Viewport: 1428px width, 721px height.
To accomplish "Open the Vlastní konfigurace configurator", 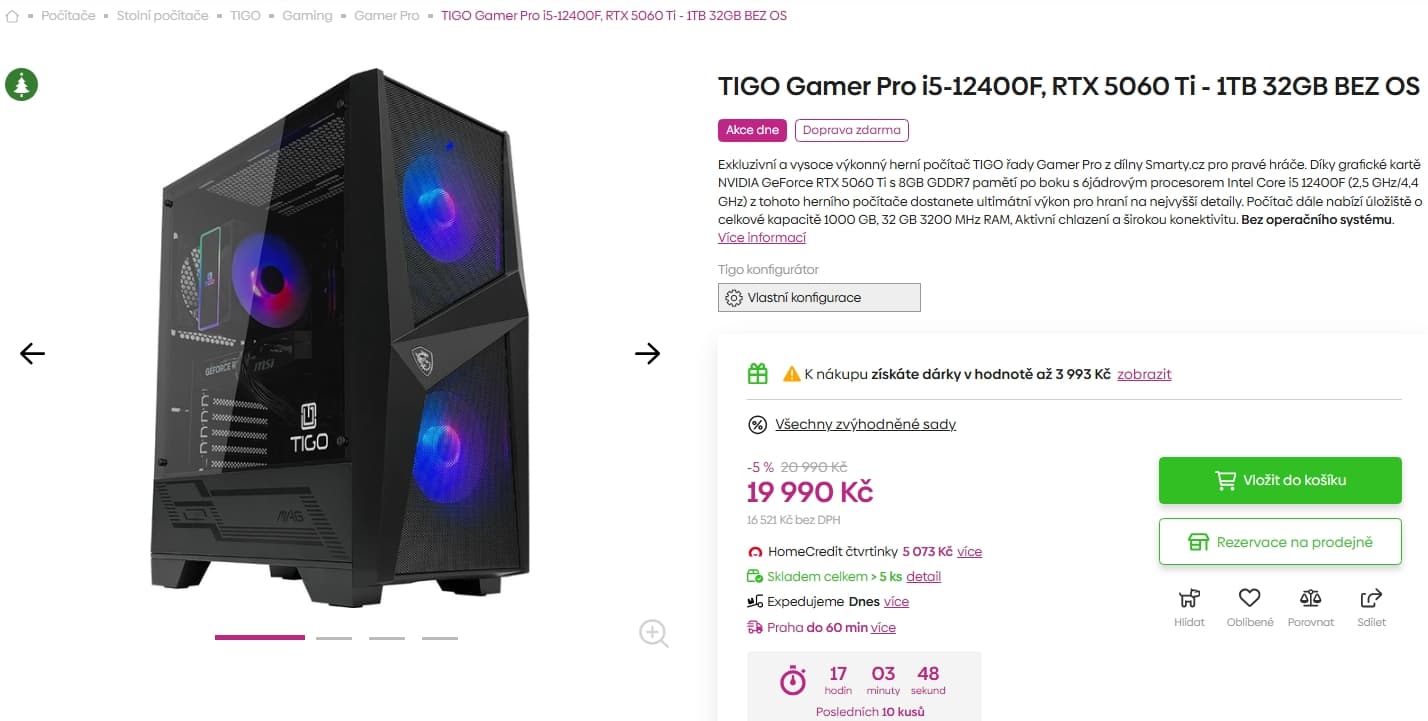I will 819,297.
